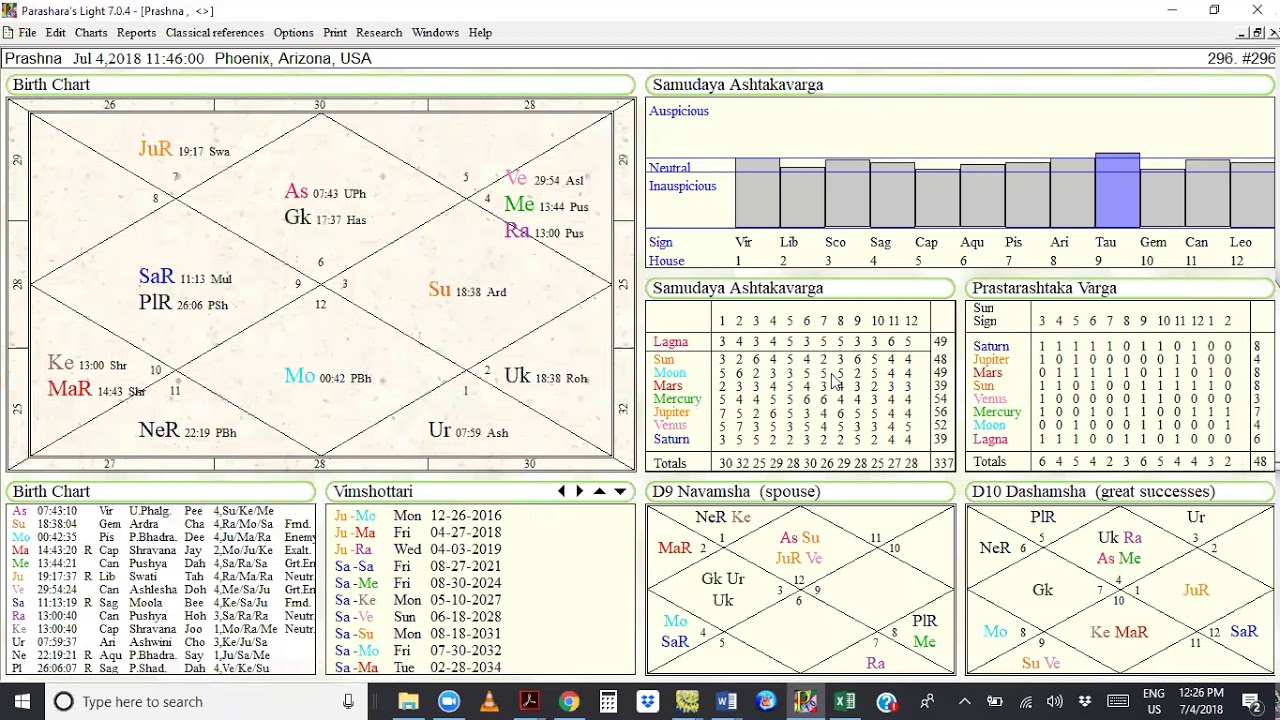Open Adobe Acrobat from the taskbar

(529, 702)
